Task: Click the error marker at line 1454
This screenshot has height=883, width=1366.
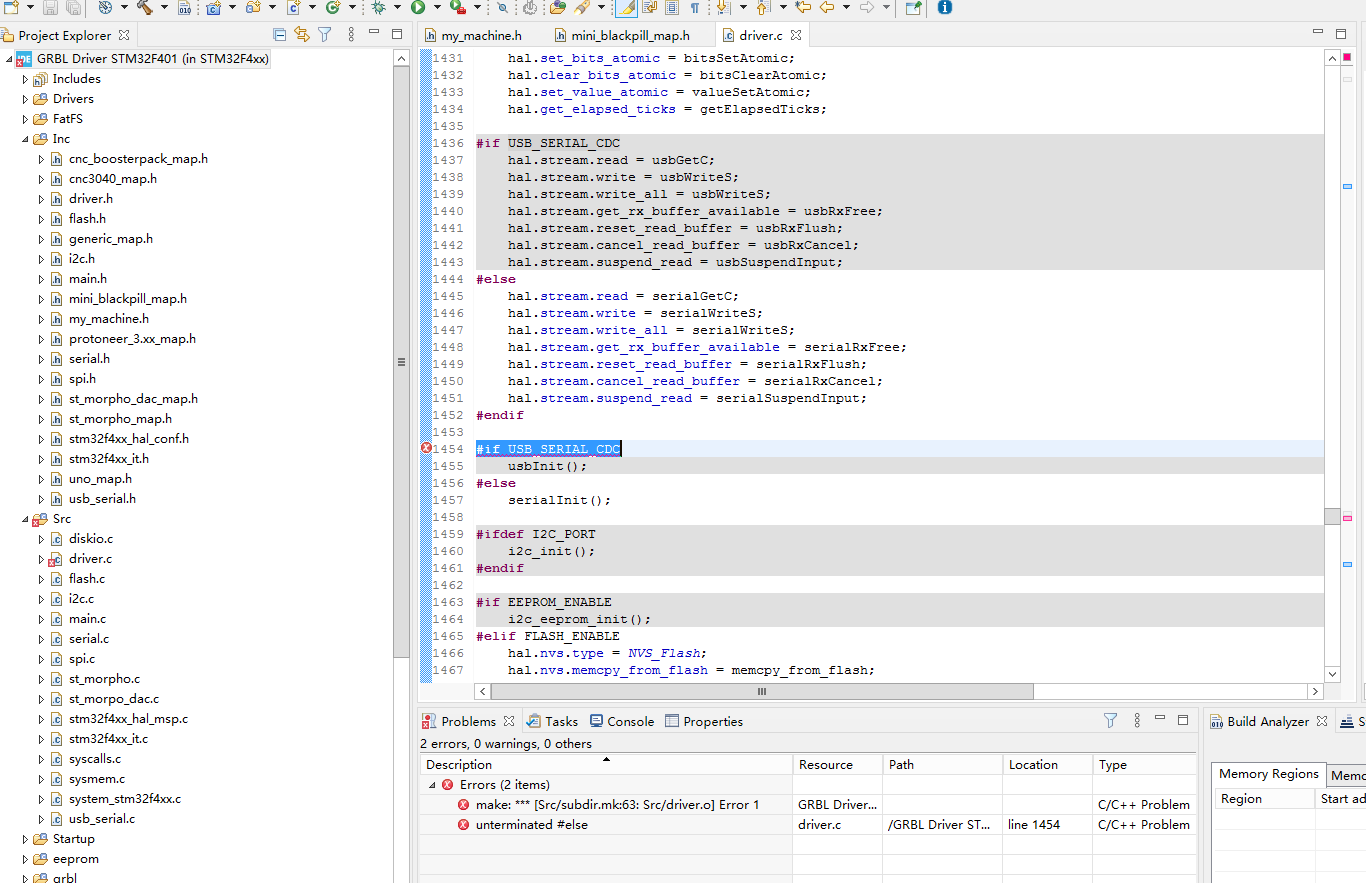Action: [426, 448]
